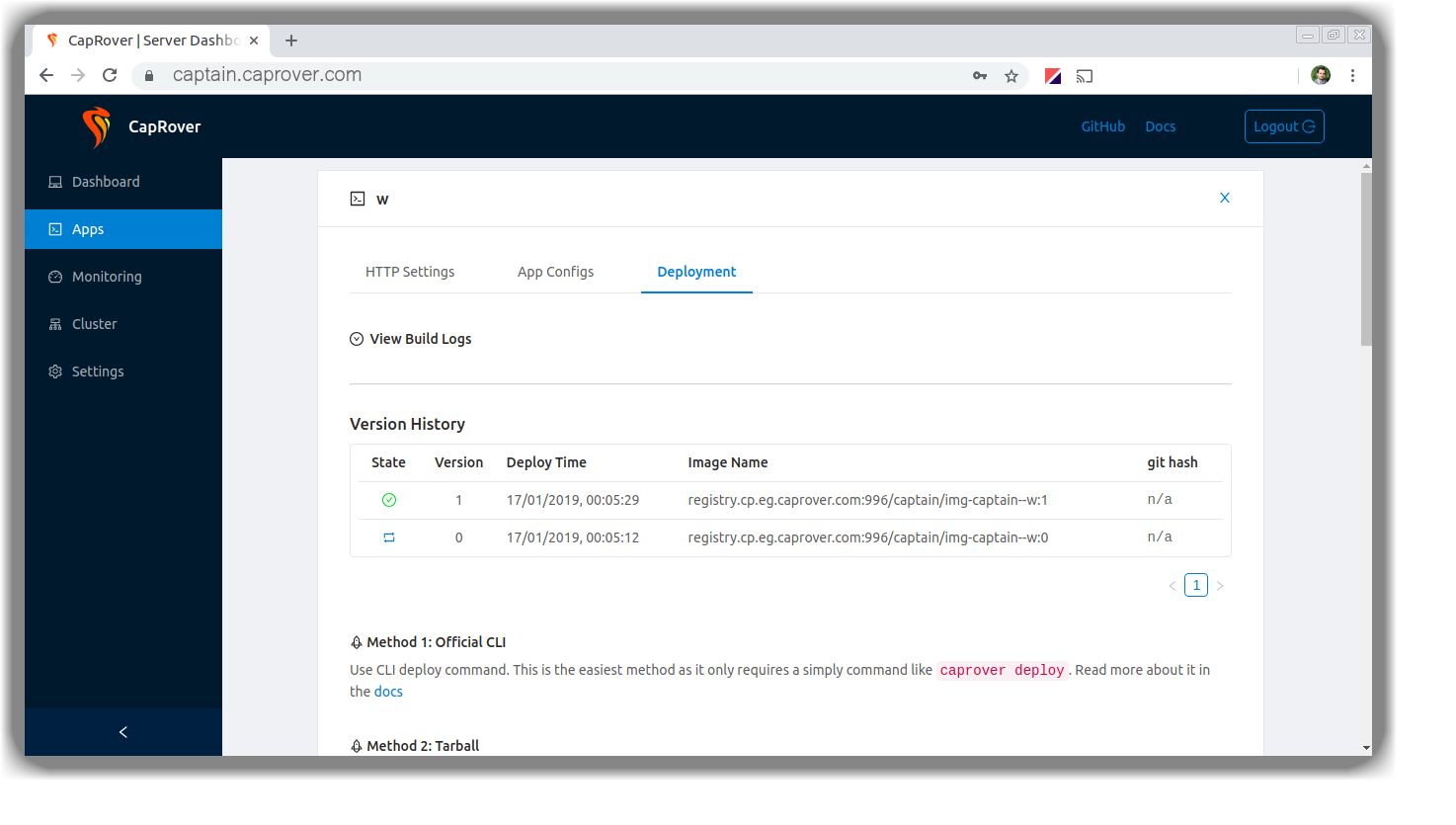Click the green check state icon for version 1
1456x825 pixels.
tap(389, 500)
